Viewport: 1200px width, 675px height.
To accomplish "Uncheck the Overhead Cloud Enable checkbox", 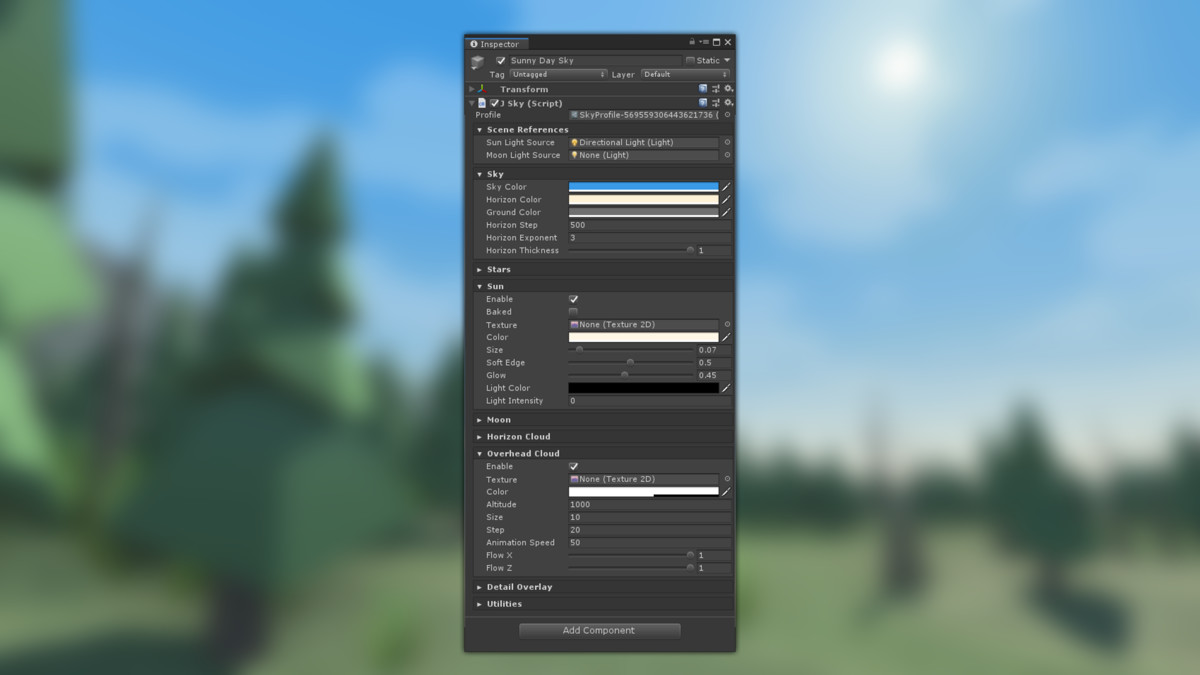I will click(573, 466).
